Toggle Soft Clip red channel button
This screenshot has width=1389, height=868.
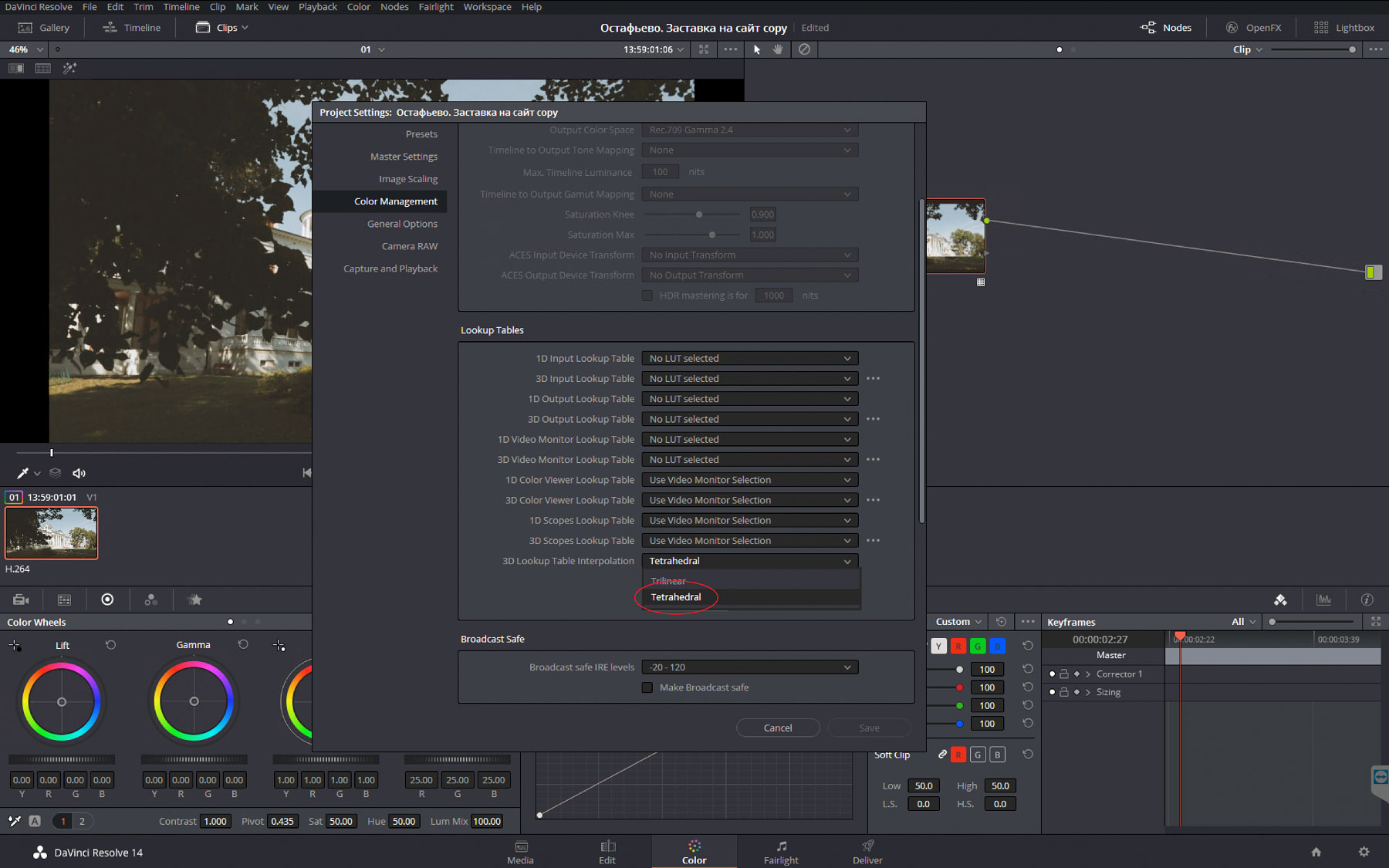958,755
